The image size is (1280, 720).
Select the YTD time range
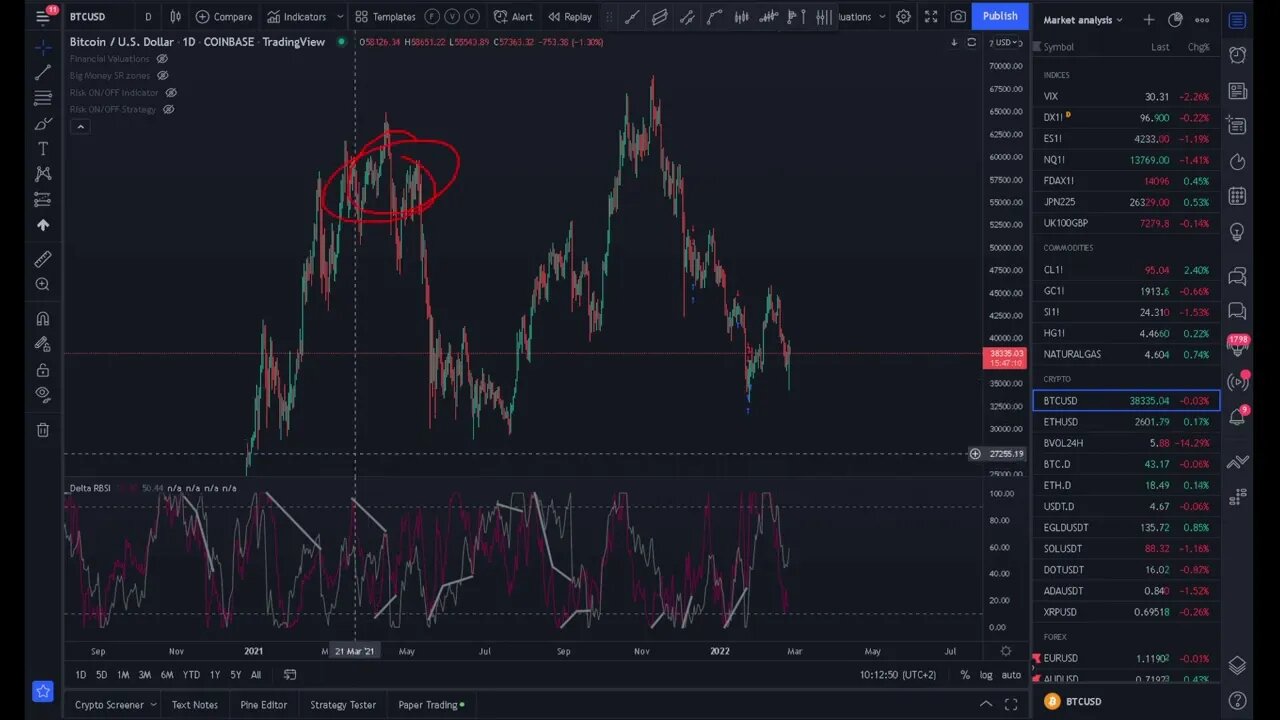click(191, 675)
